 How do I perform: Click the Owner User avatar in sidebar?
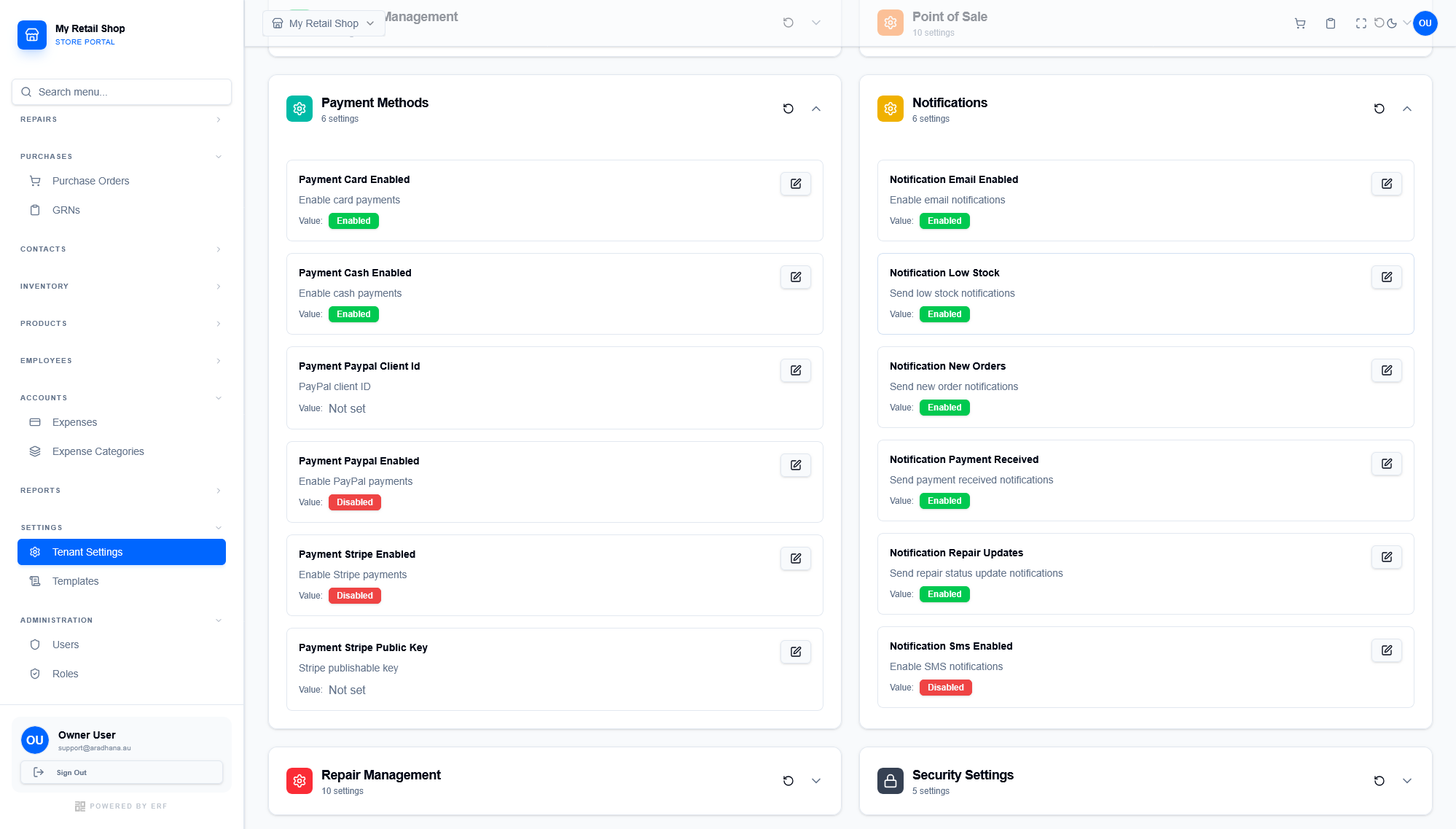click(x=35, y=740)
